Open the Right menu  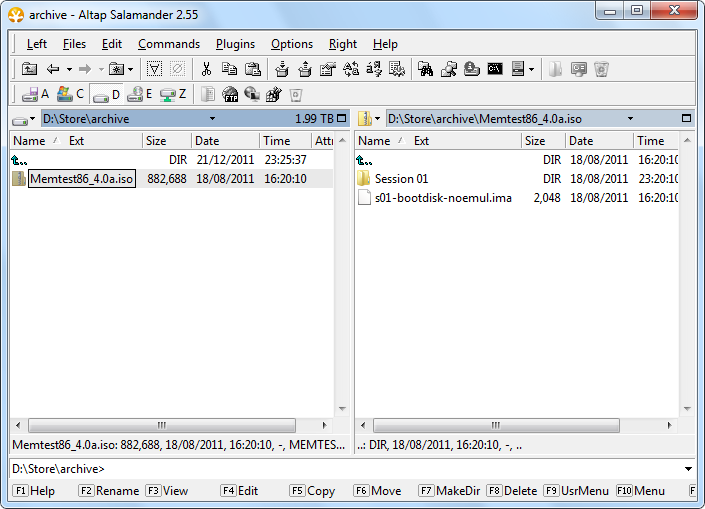click(343, 44)
